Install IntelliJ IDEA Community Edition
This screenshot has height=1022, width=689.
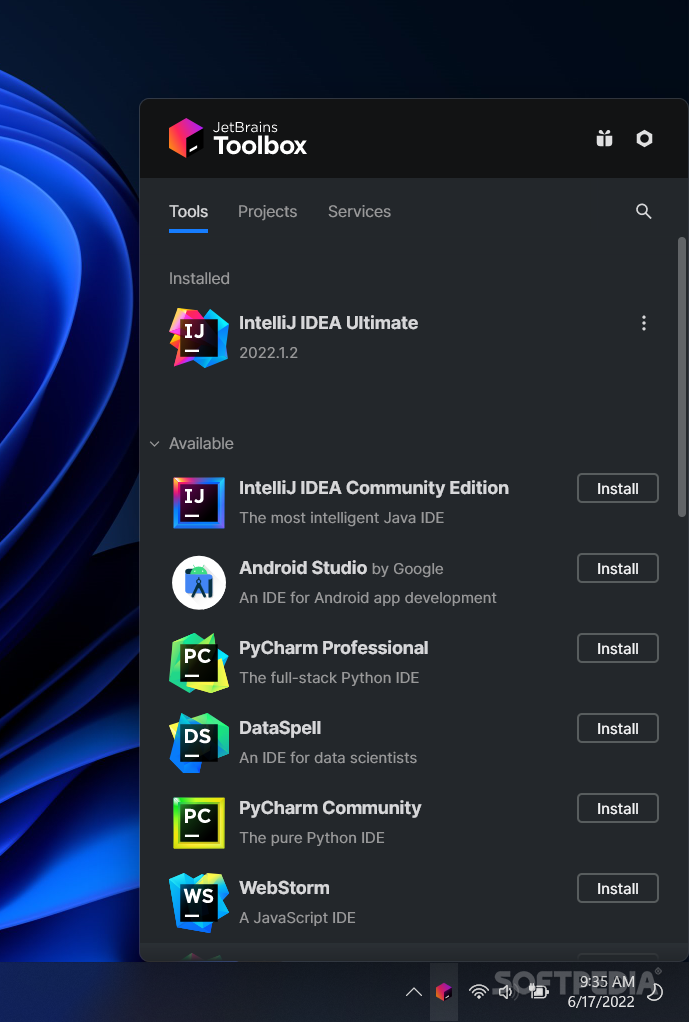coord(618,488)
